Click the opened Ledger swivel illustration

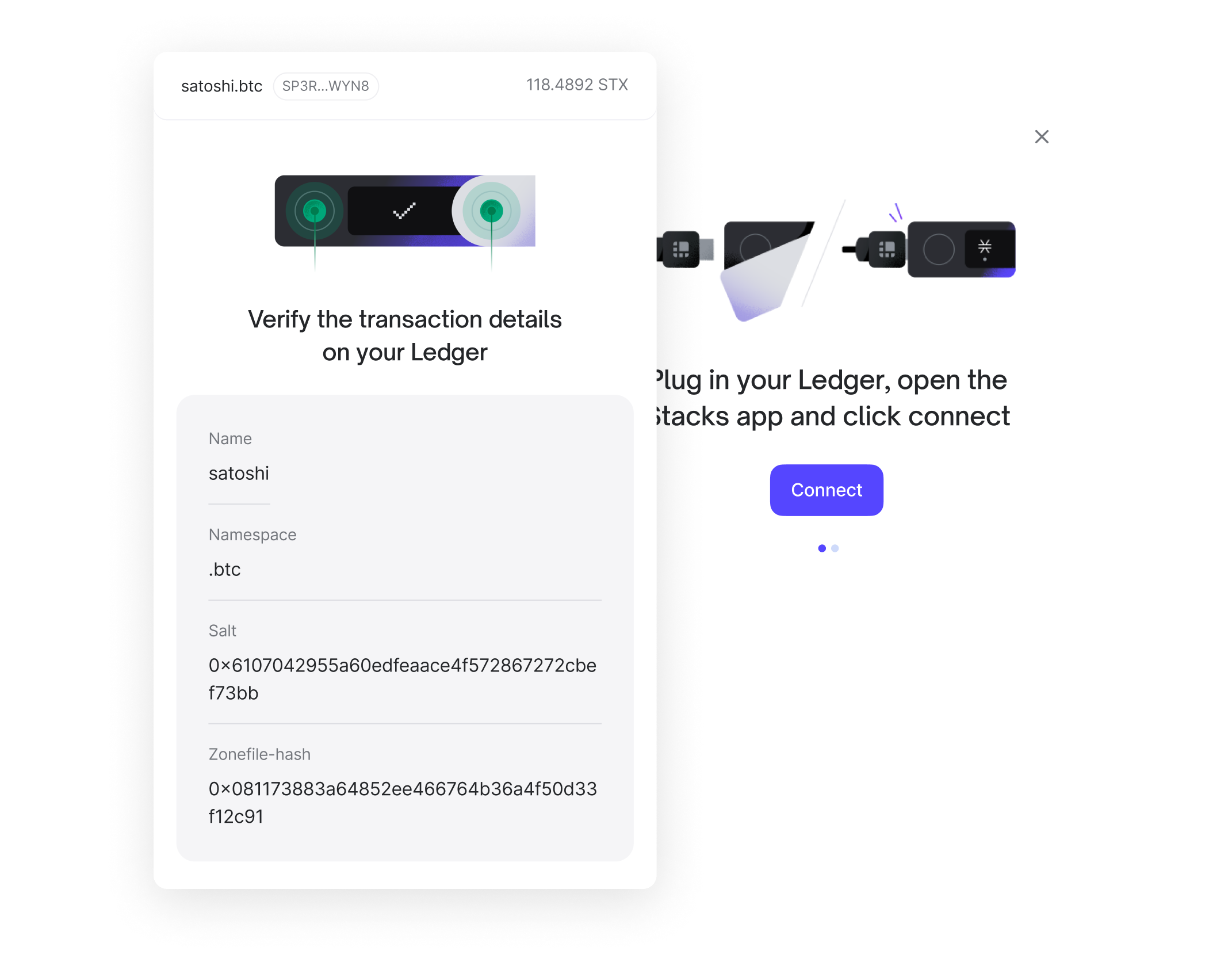tap(767, 270)
